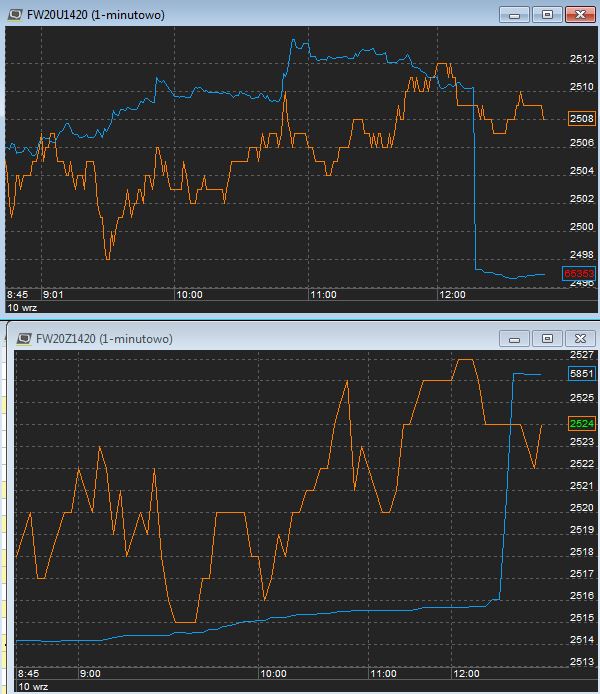The image size is (600, 694).
Task: Click the 2502 price level on upper axis
Action: (582, 199)
